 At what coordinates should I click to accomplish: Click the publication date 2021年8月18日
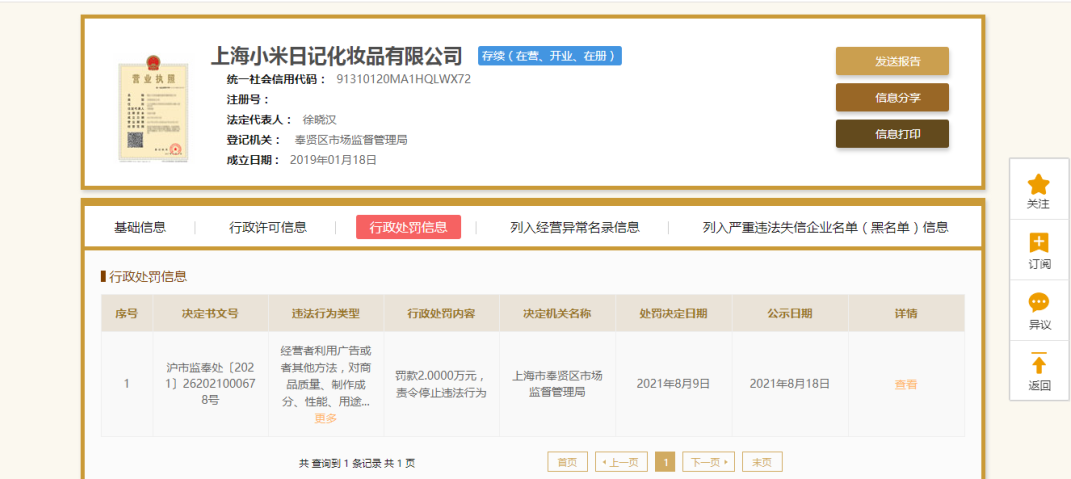pyautogui.click(x=790, y=384)
